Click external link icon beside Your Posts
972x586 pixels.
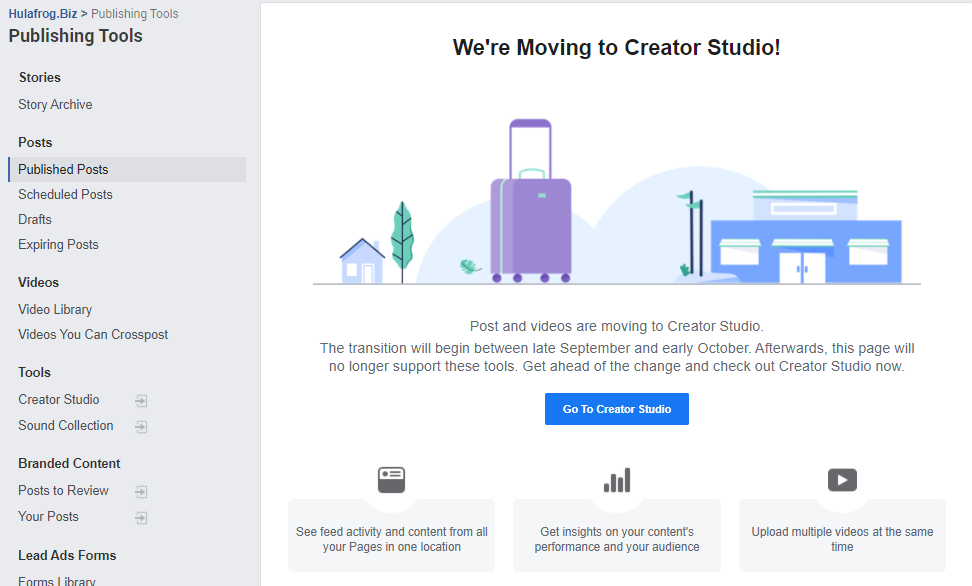(x=141, y=517)
